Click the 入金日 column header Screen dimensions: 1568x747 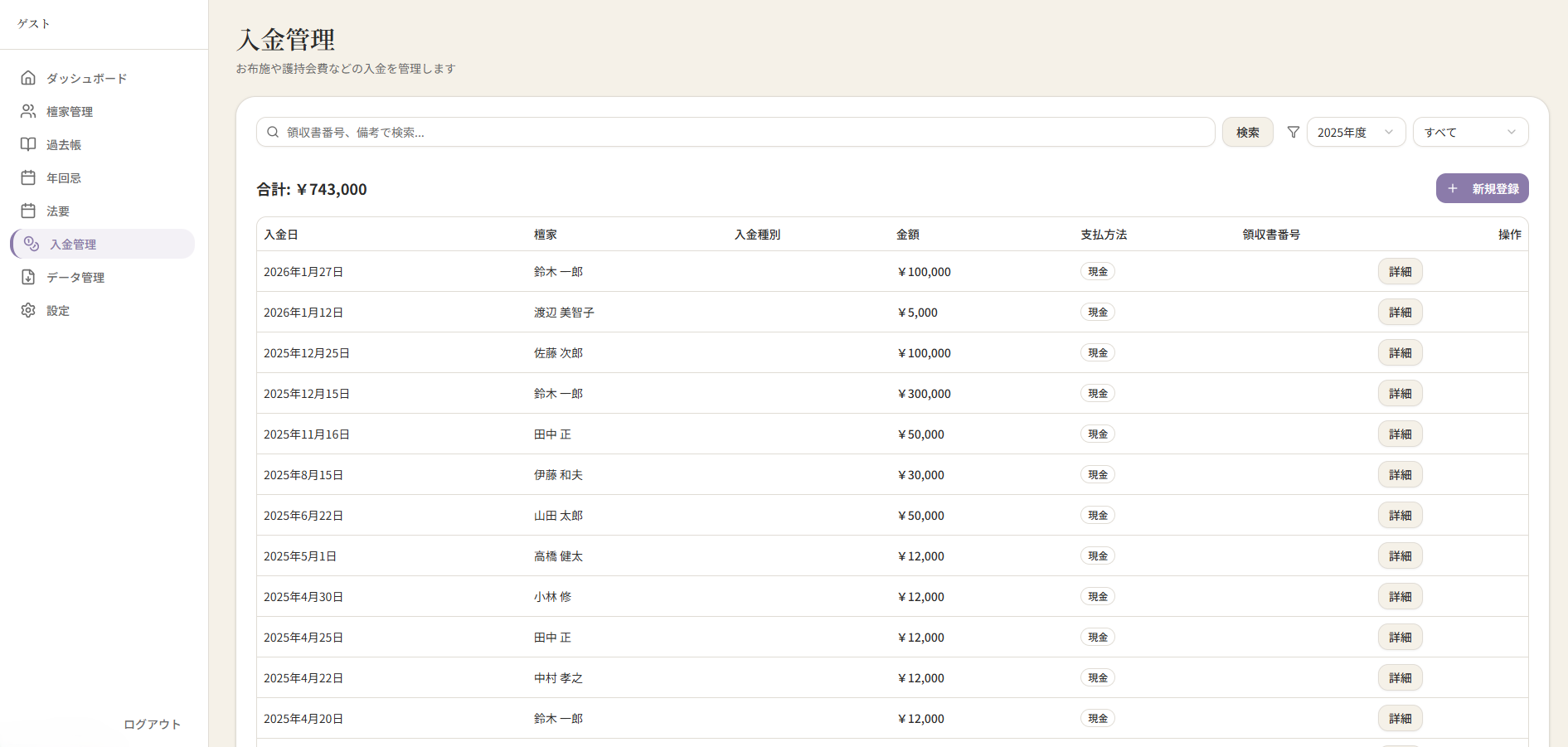[x=281, y=235]
